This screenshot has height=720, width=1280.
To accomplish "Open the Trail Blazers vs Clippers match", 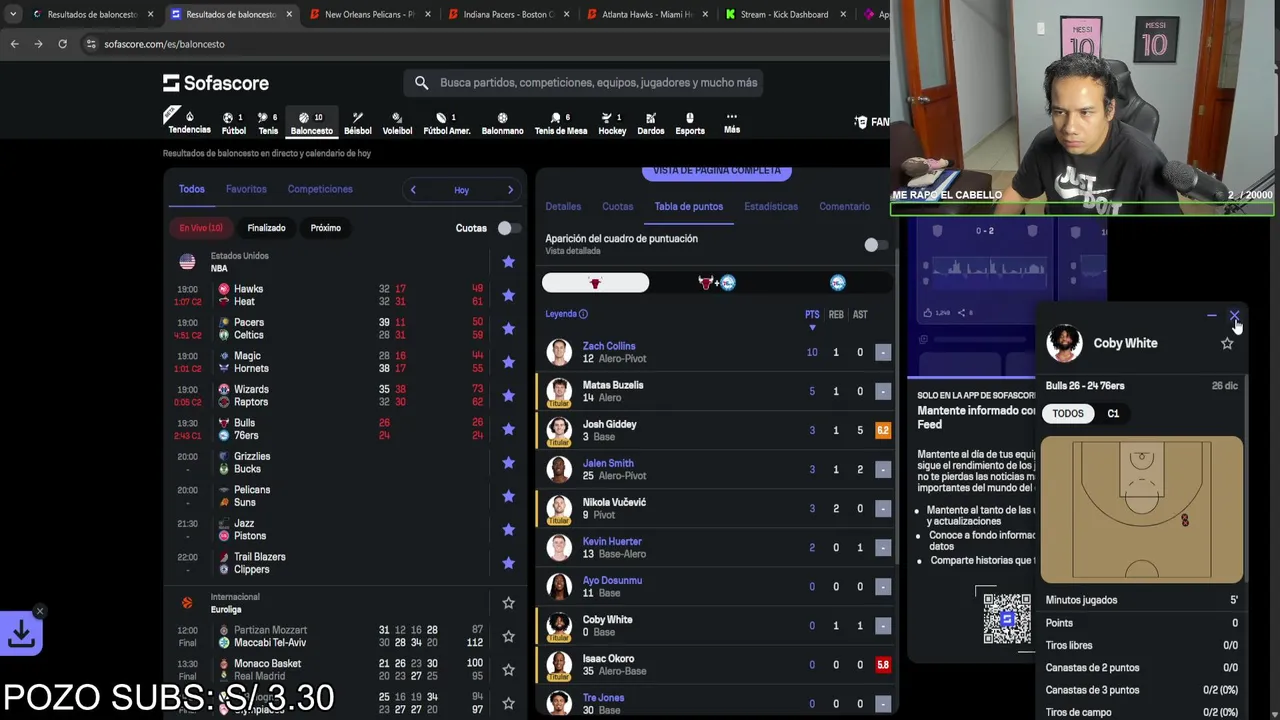I will click(346, 563).
